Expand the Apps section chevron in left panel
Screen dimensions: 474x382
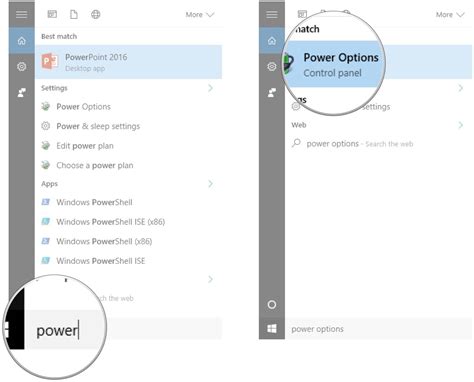coord(210,184)
